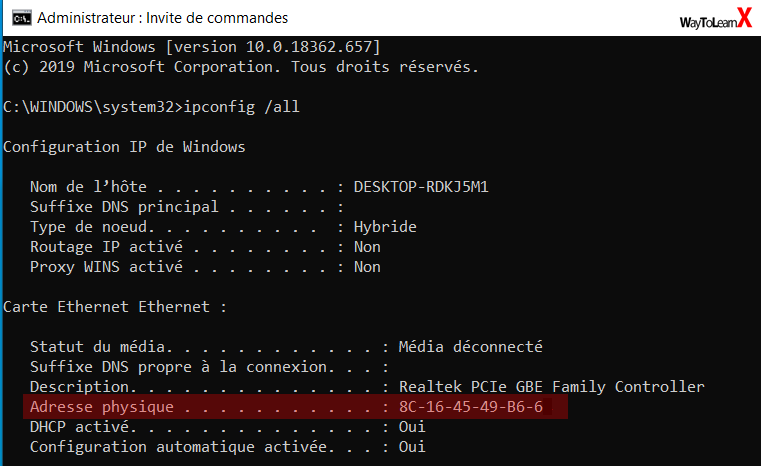Image resolution: width=761 pixels, height=466 pixels.
Task: Click the highlighted 'Adresse physique' line
Action: point(295,407)
